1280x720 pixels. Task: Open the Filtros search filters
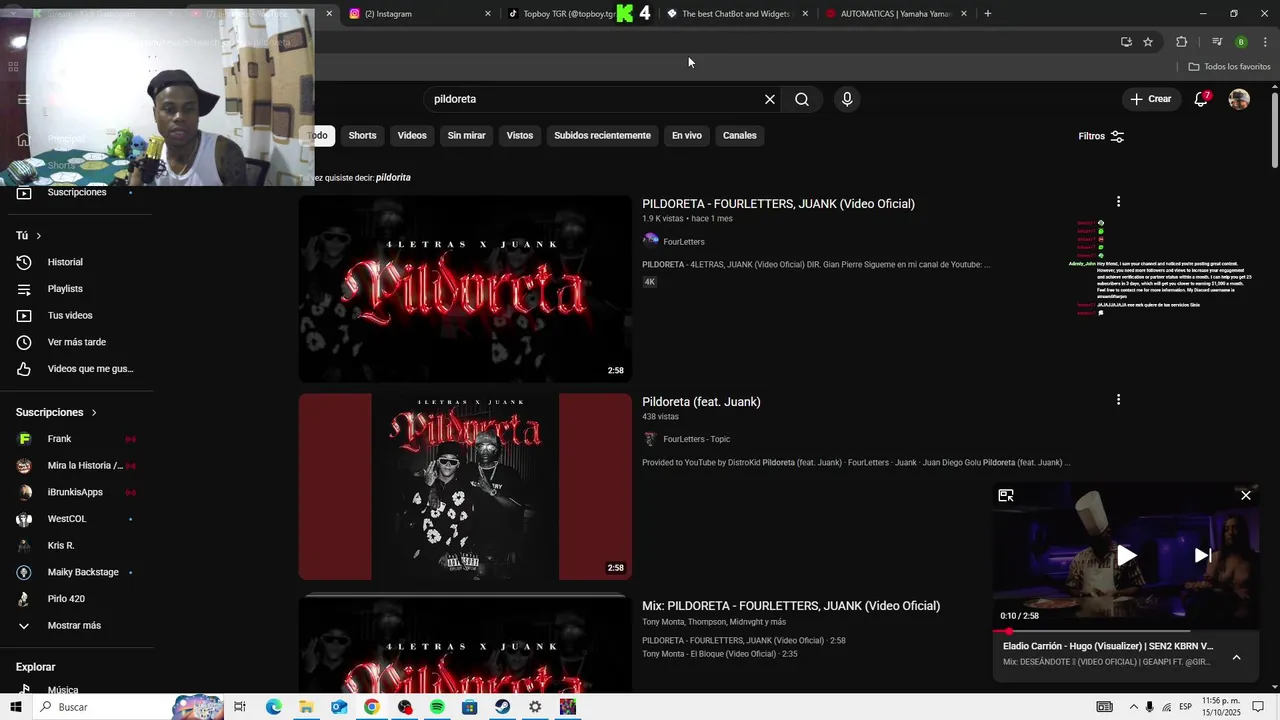click(1101, 136)
